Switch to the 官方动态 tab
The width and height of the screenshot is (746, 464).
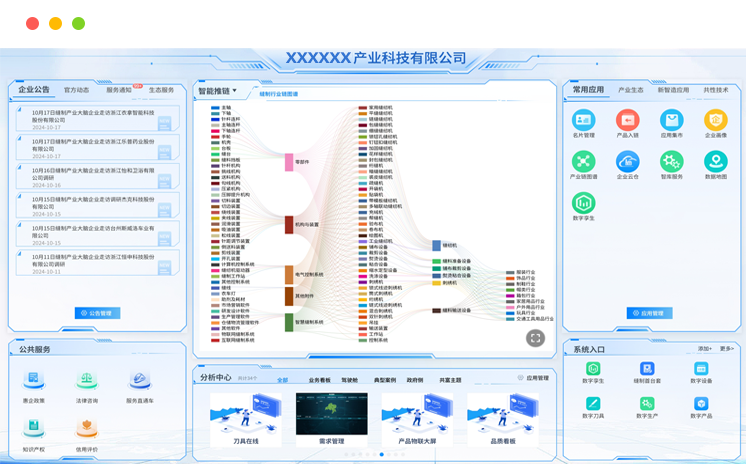coord(77,90)
